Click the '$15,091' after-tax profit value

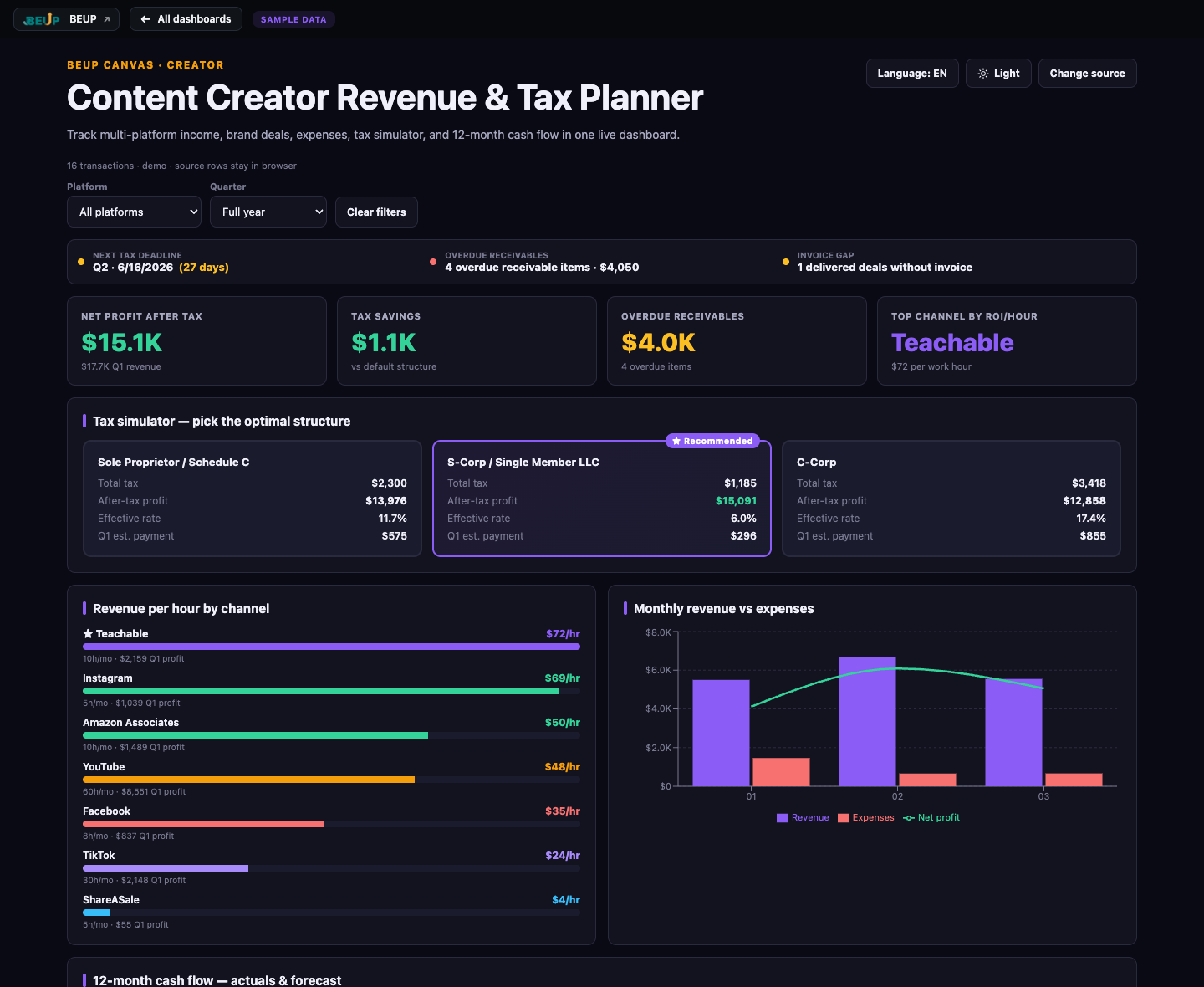pyautogui.click(x=736, y=501)
